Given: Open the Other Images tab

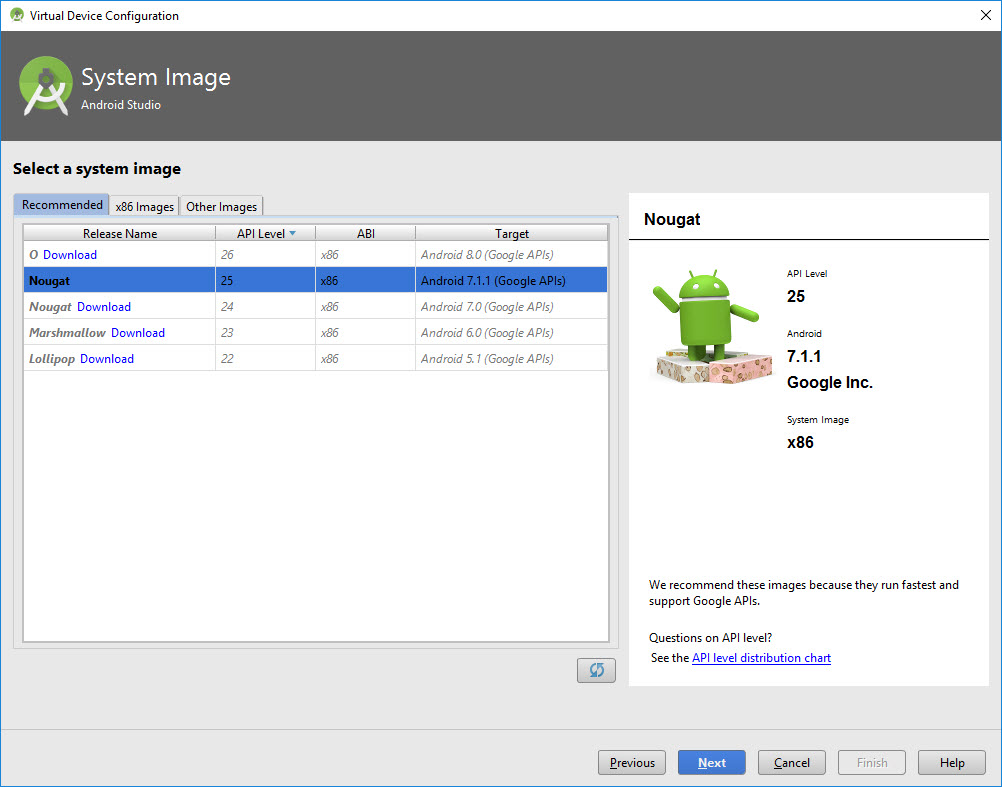Looking at the screenshot, I should coord(221,206).
